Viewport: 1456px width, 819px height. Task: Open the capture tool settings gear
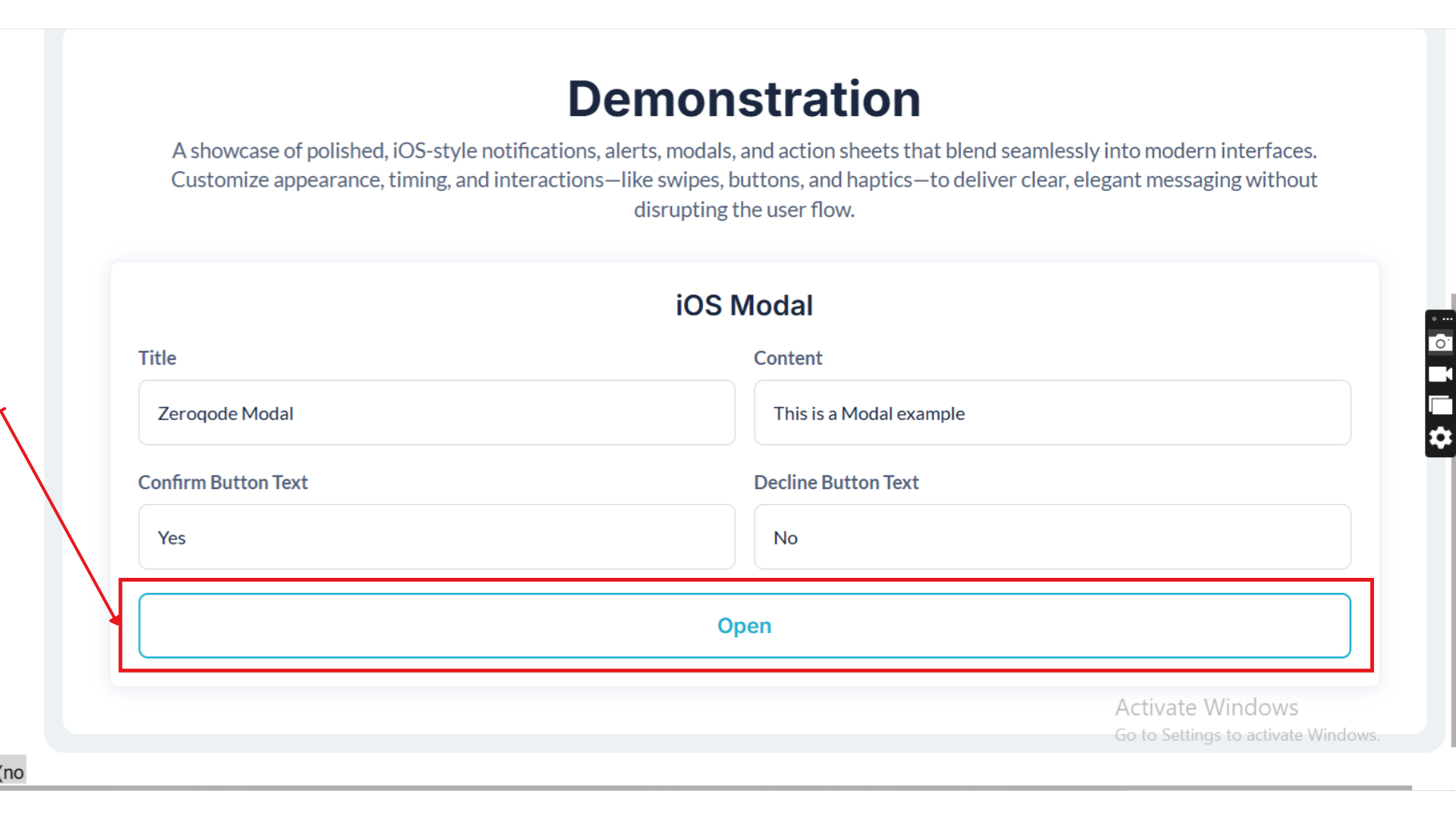(1440, 438)
